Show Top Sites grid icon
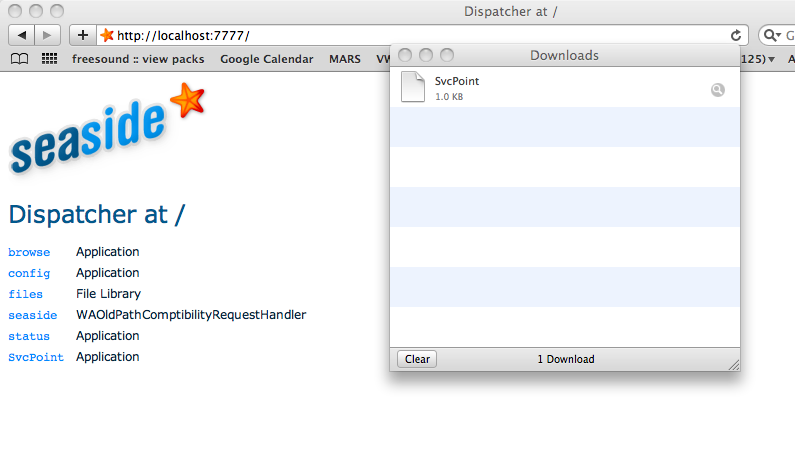The width and height of the screenshot is (795, 465). tap(49, 59)
